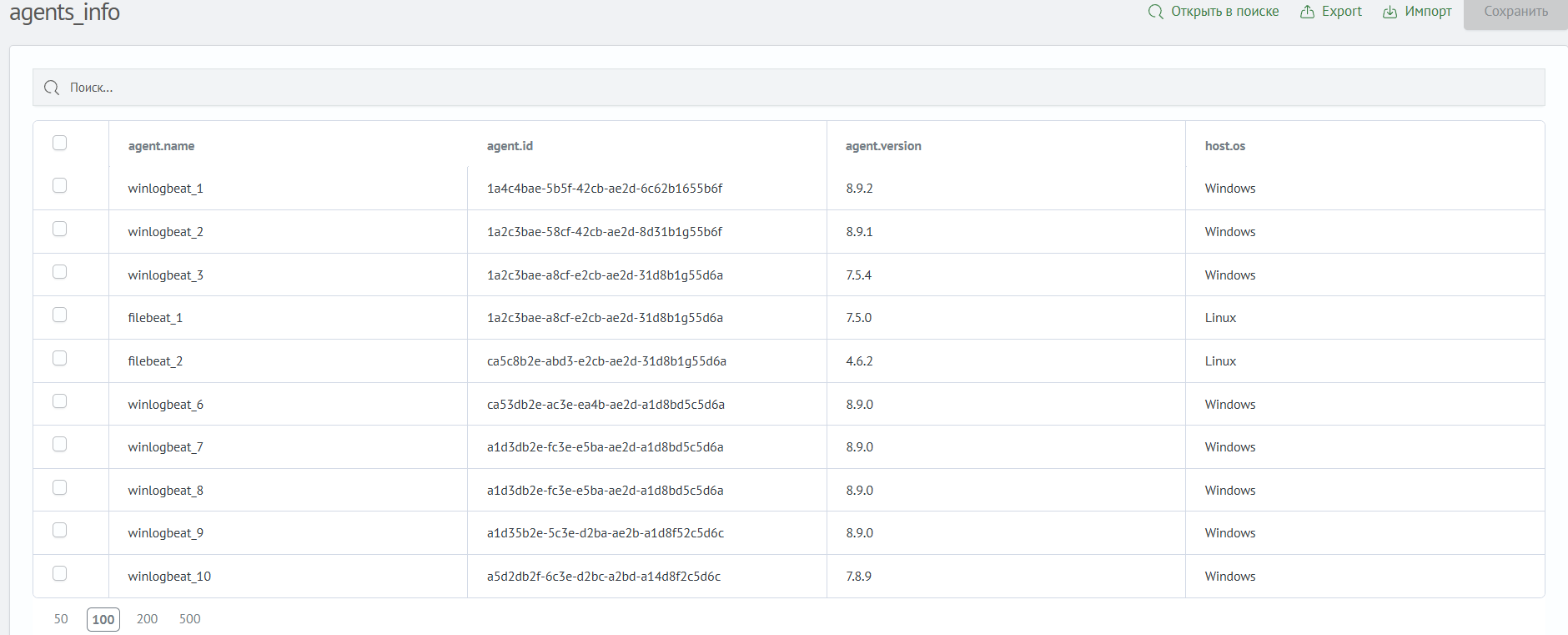Image resolution: width=1568 pixels, height=635 pixels.
Task: Click the agent.version column header
Action: point(883,146)
